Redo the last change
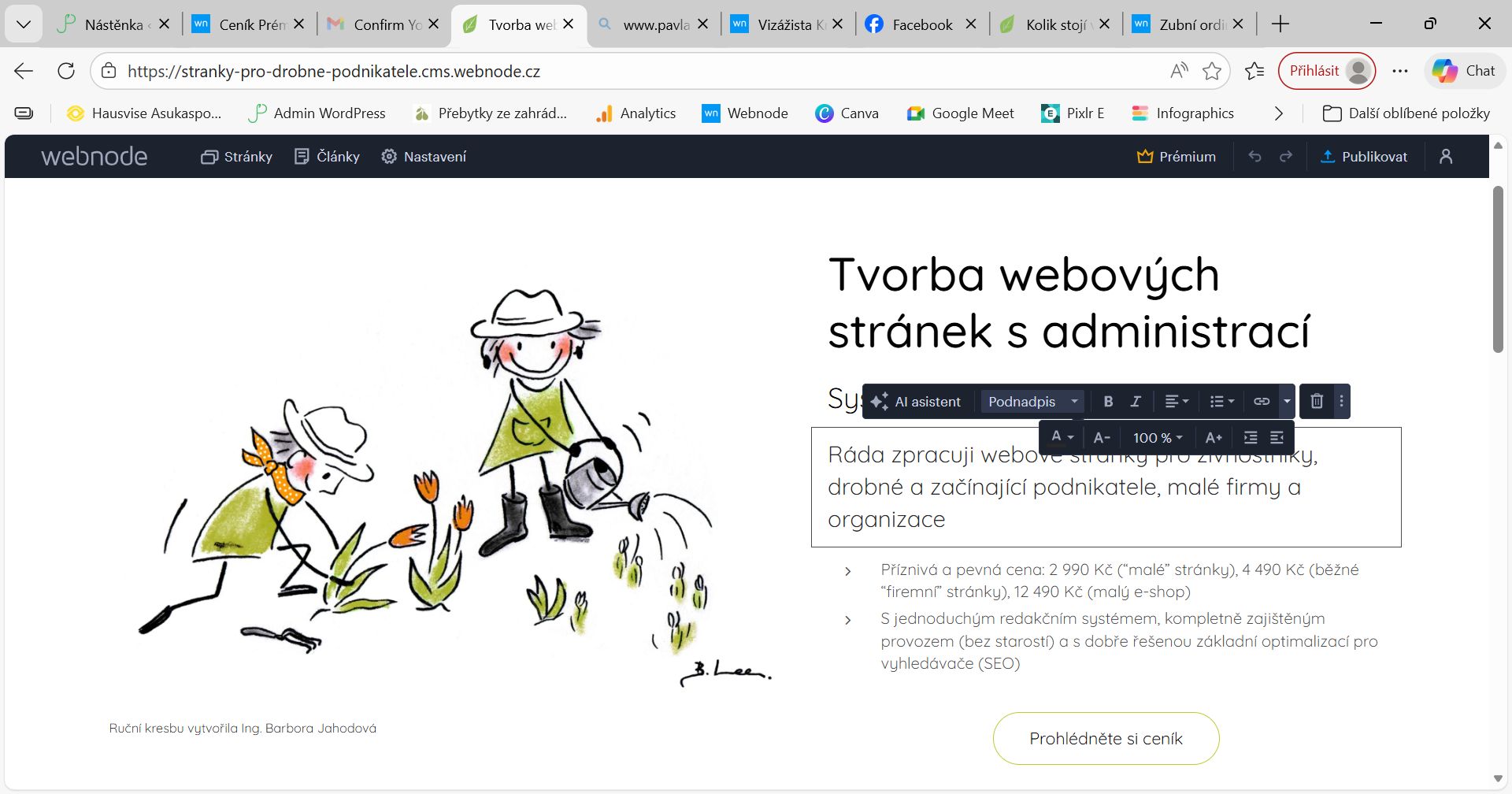Image resolution: width=1512 pixels, height=794 pixels. tap(1286, 156)
